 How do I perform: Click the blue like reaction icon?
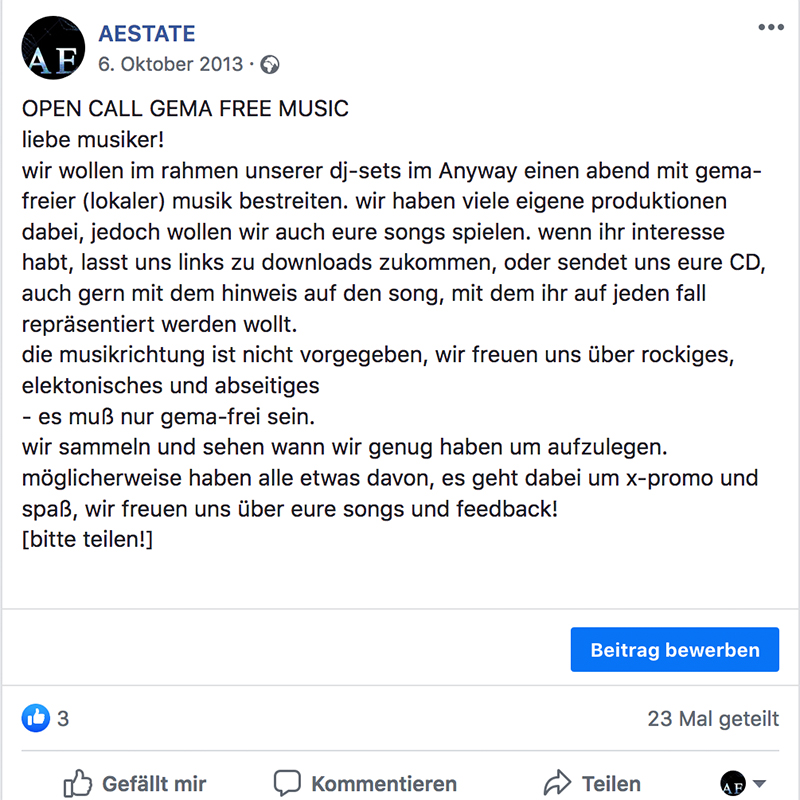(35, 717)
